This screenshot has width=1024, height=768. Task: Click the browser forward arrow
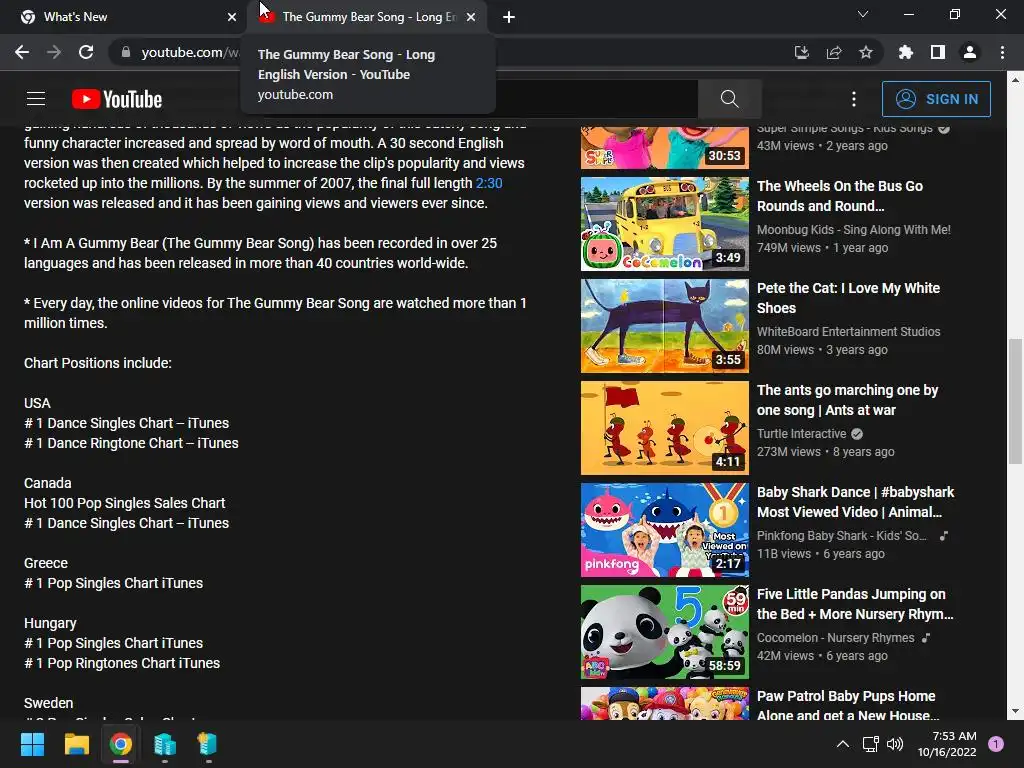click(x=54, y=52)
